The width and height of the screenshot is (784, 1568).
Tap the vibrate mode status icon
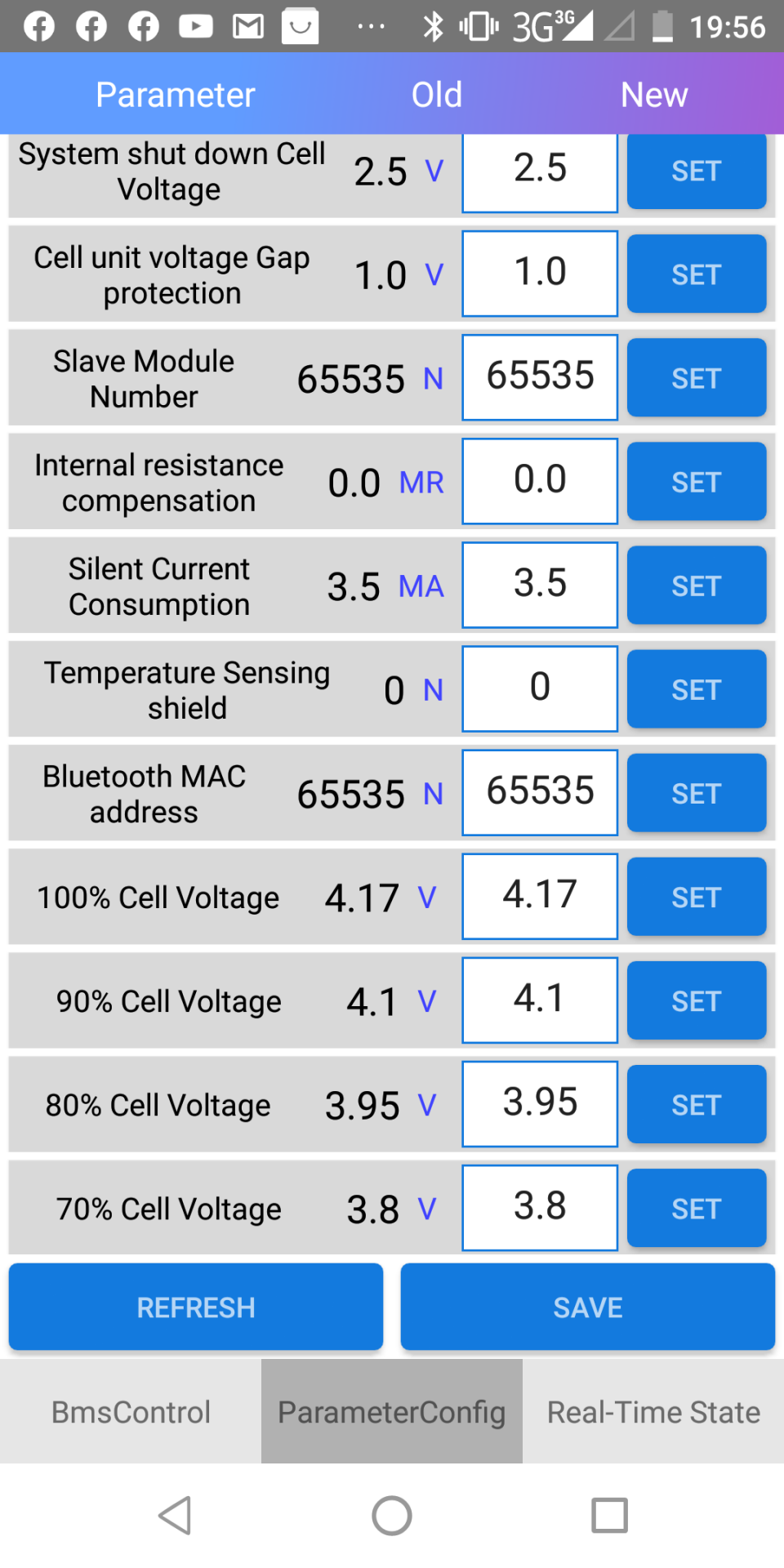pos(479,26)
